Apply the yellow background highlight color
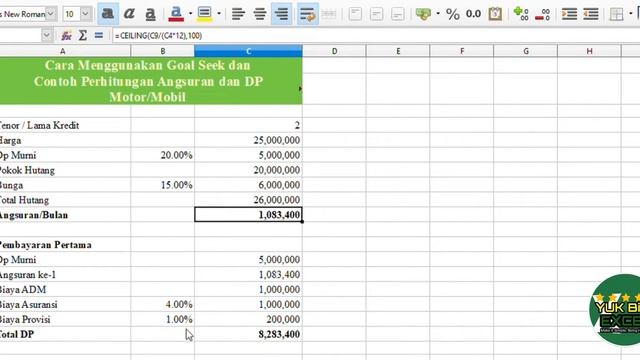640x360 pixels. tap(204, 14)
